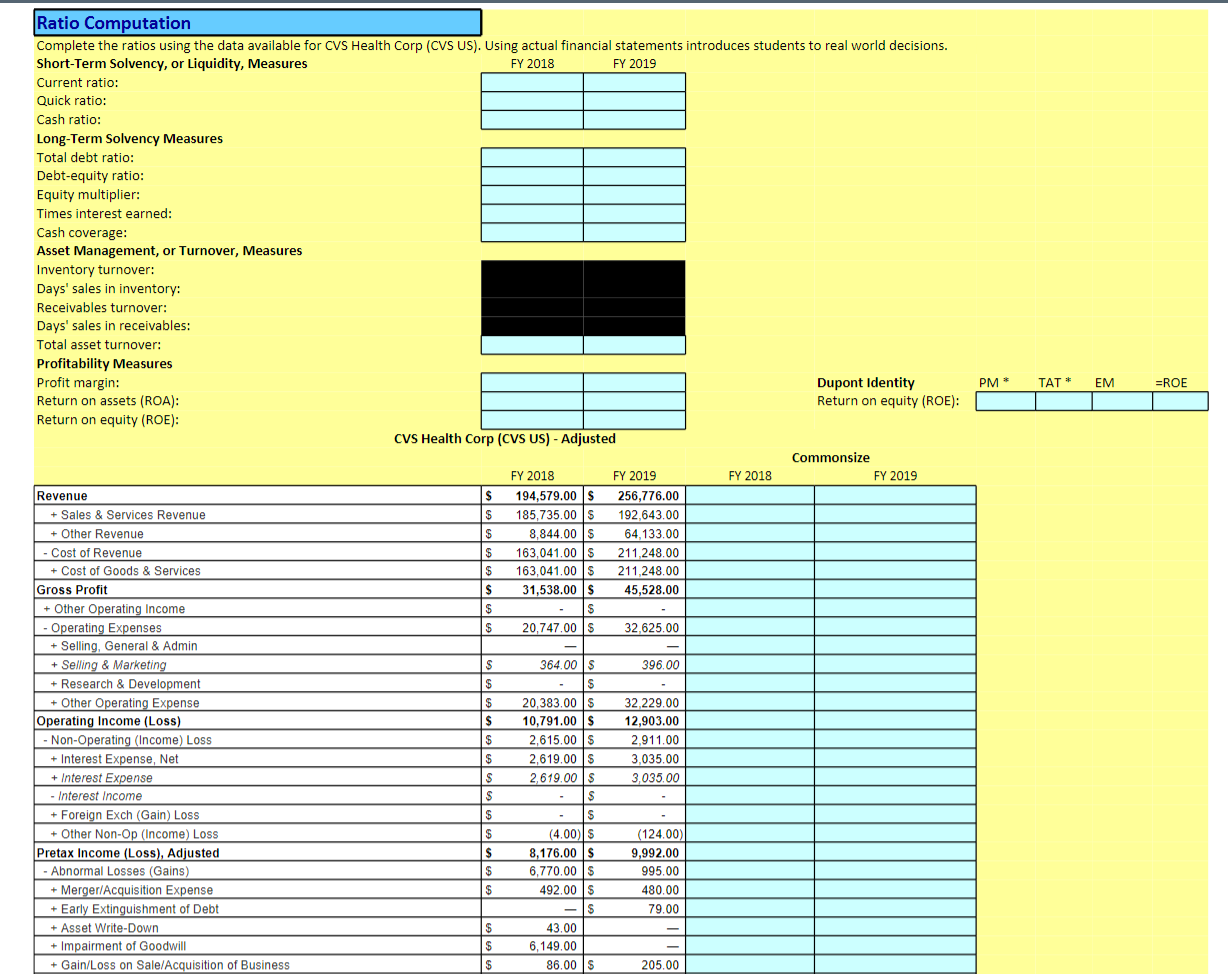Viewport: 1228px width, 974px height.
Task: Select the Total debt ratio FY 2019 cell
Action: 634,156
